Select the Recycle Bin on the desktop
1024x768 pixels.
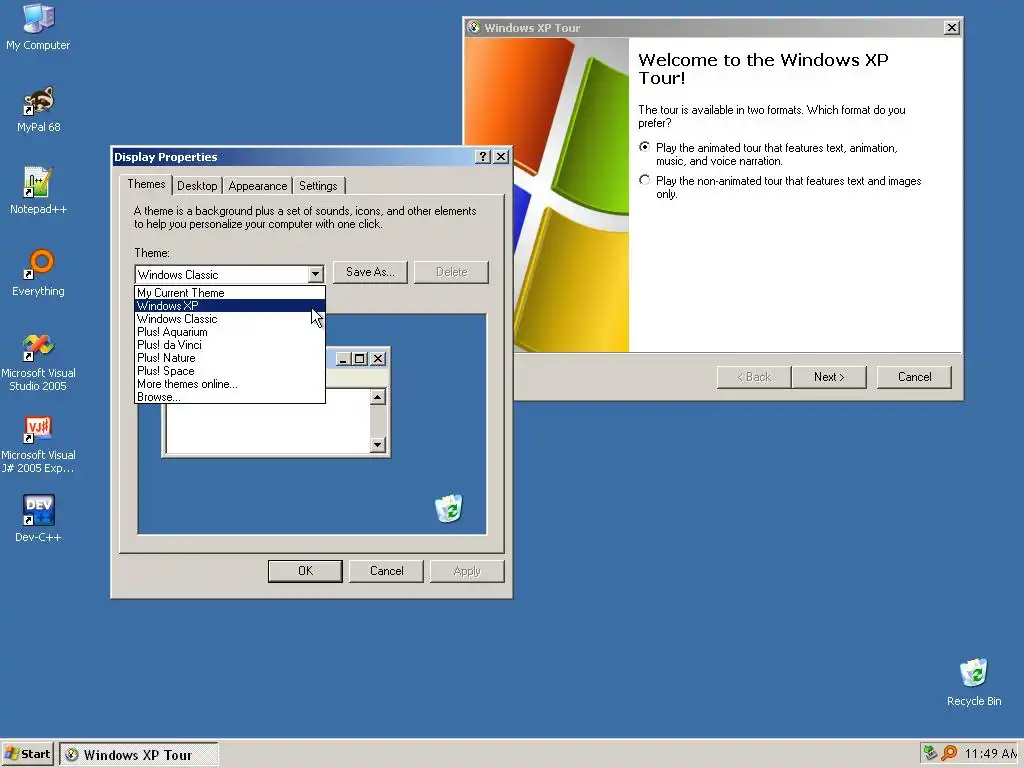point(974,682)
